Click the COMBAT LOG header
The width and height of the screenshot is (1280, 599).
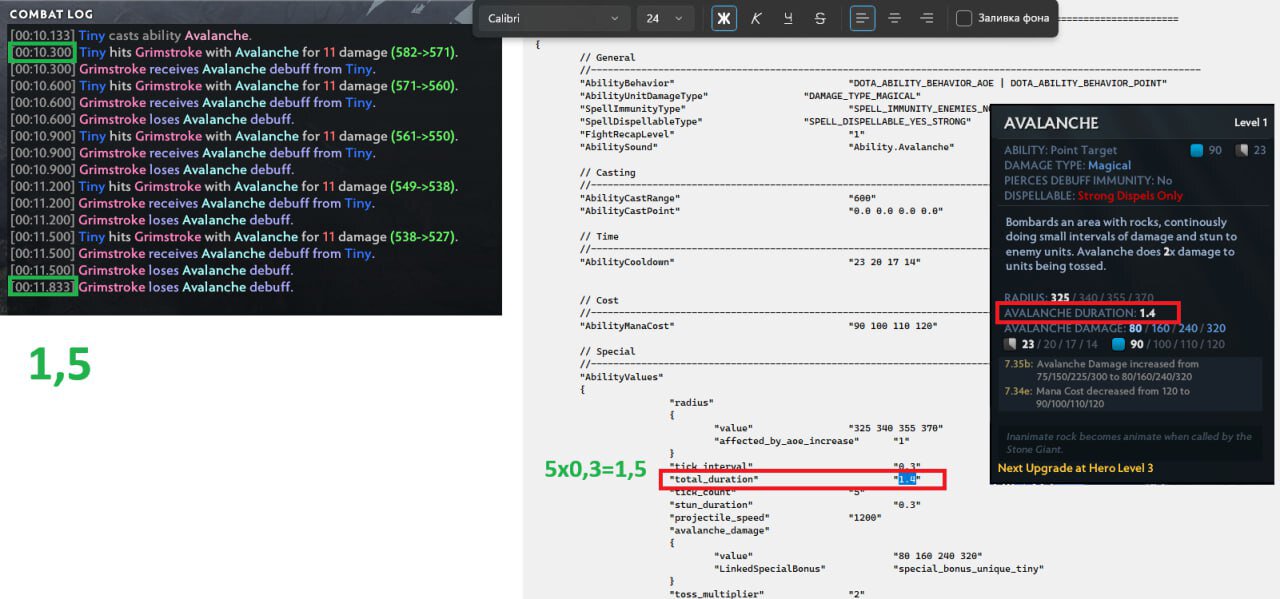pos(50,14)
